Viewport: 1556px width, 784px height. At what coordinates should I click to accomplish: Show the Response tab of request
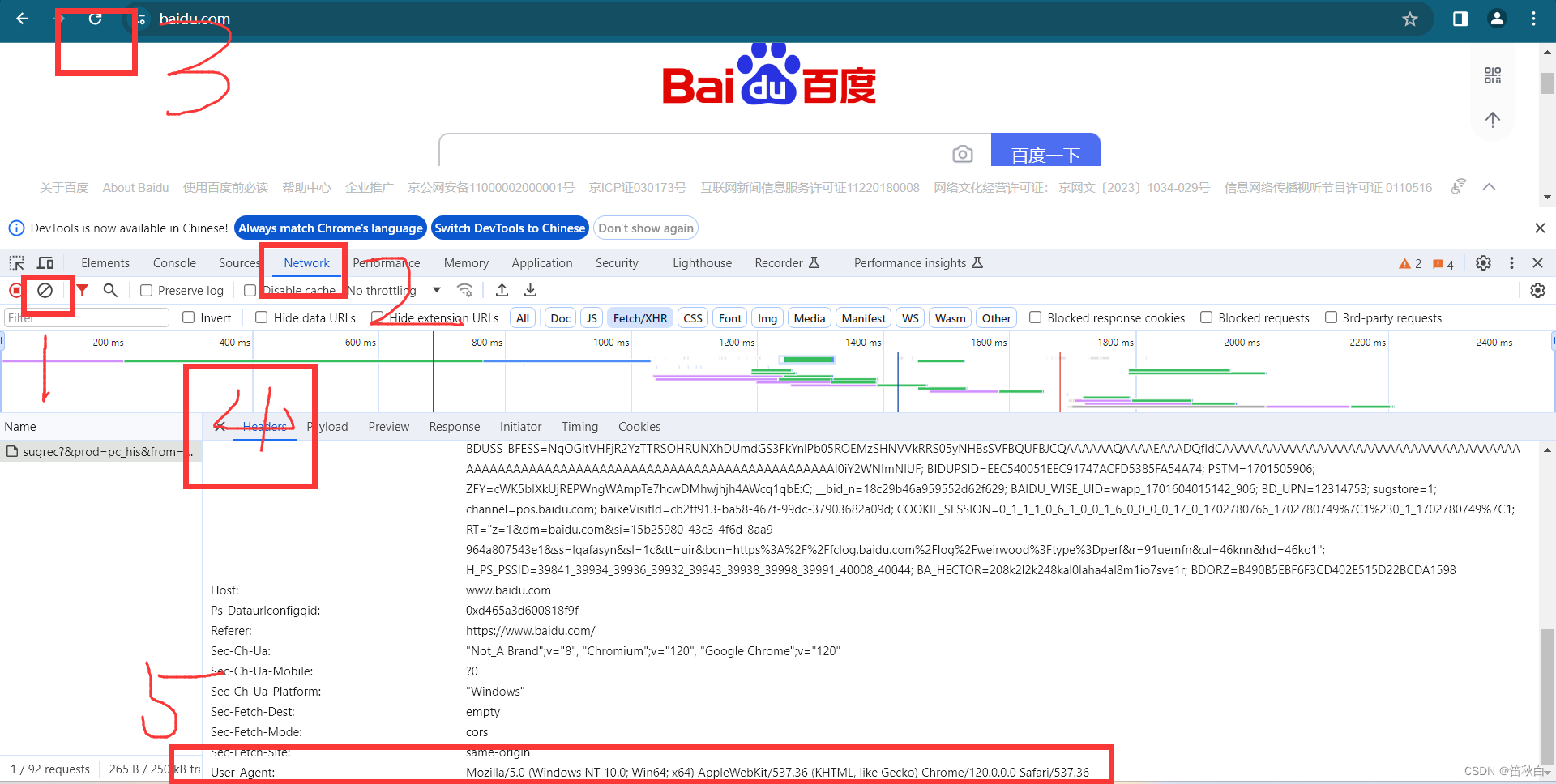pos(455,427)
